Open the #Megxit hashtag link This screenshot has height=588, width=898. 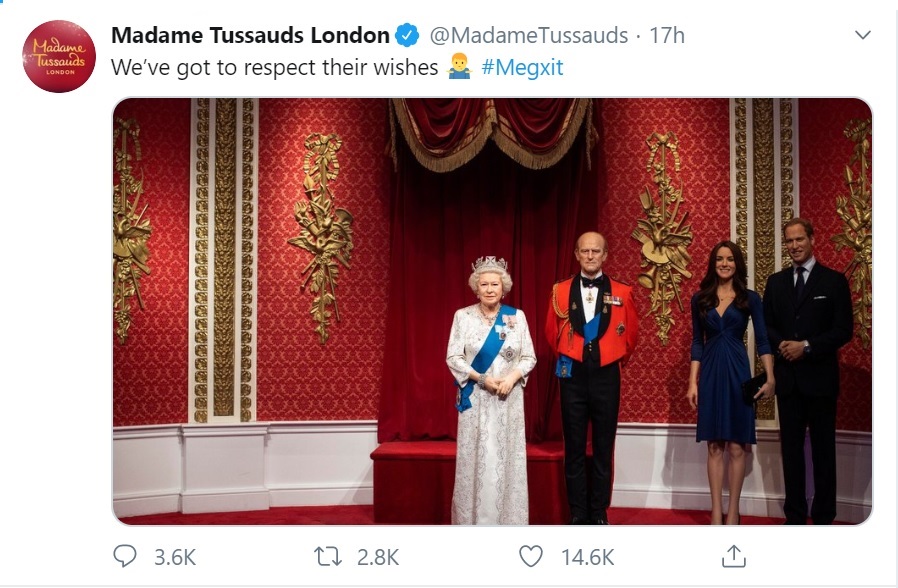click(522, 68)
